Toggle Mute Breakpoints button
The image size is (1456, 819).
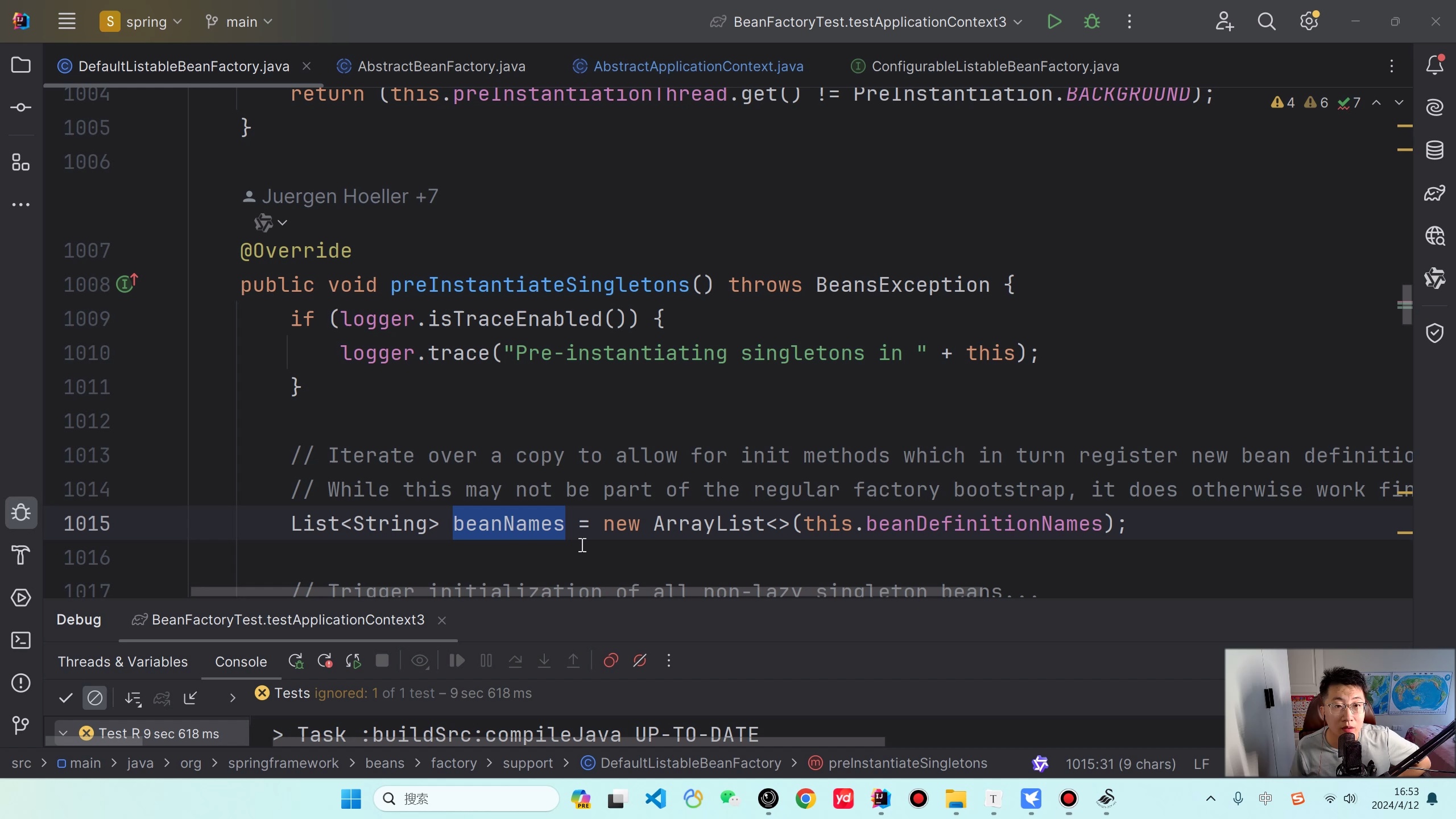coord(640,661)
